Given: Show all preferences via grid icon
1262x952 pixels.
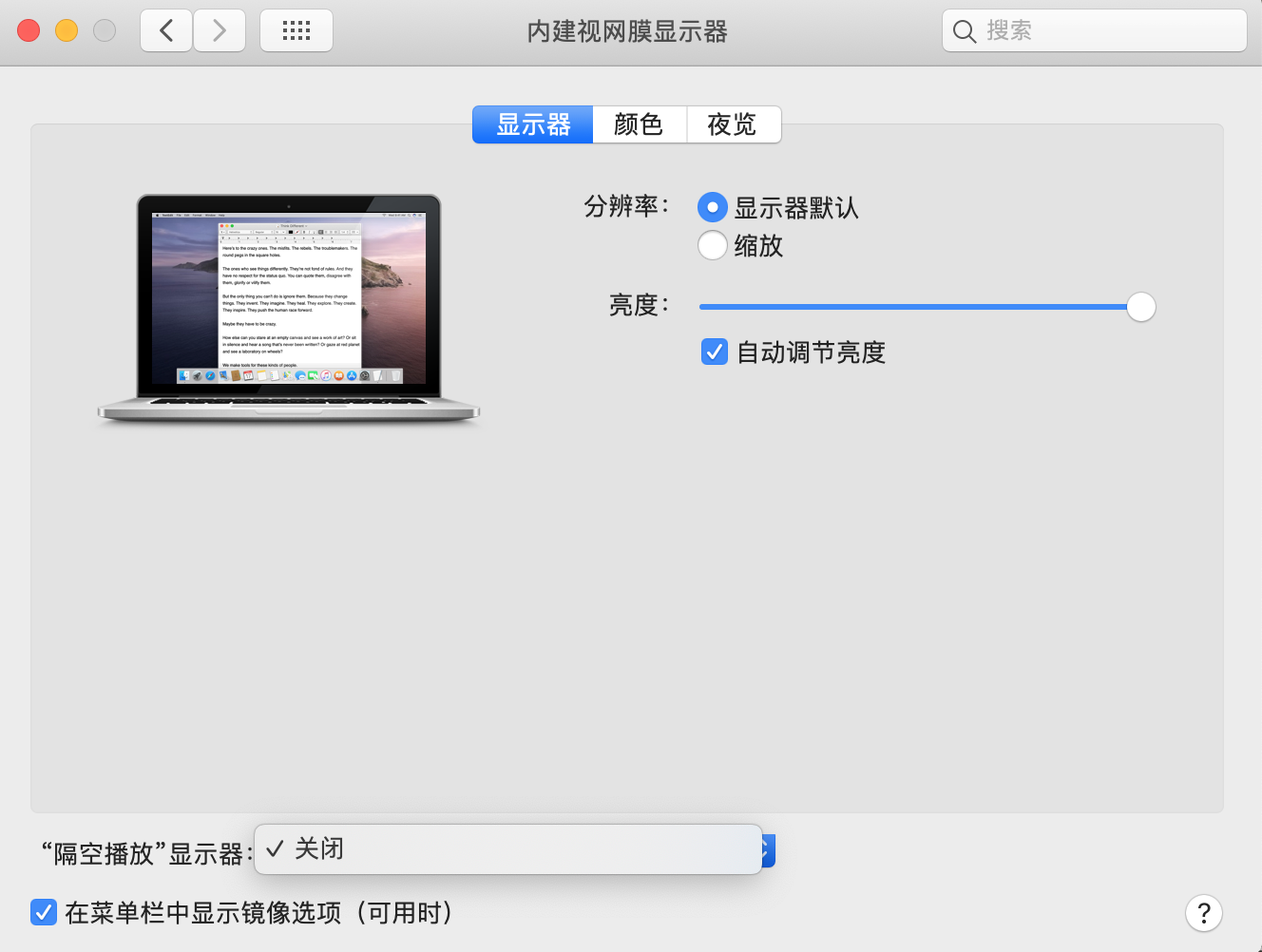Looking at the screenshot, I should click(x=296, y=30).
